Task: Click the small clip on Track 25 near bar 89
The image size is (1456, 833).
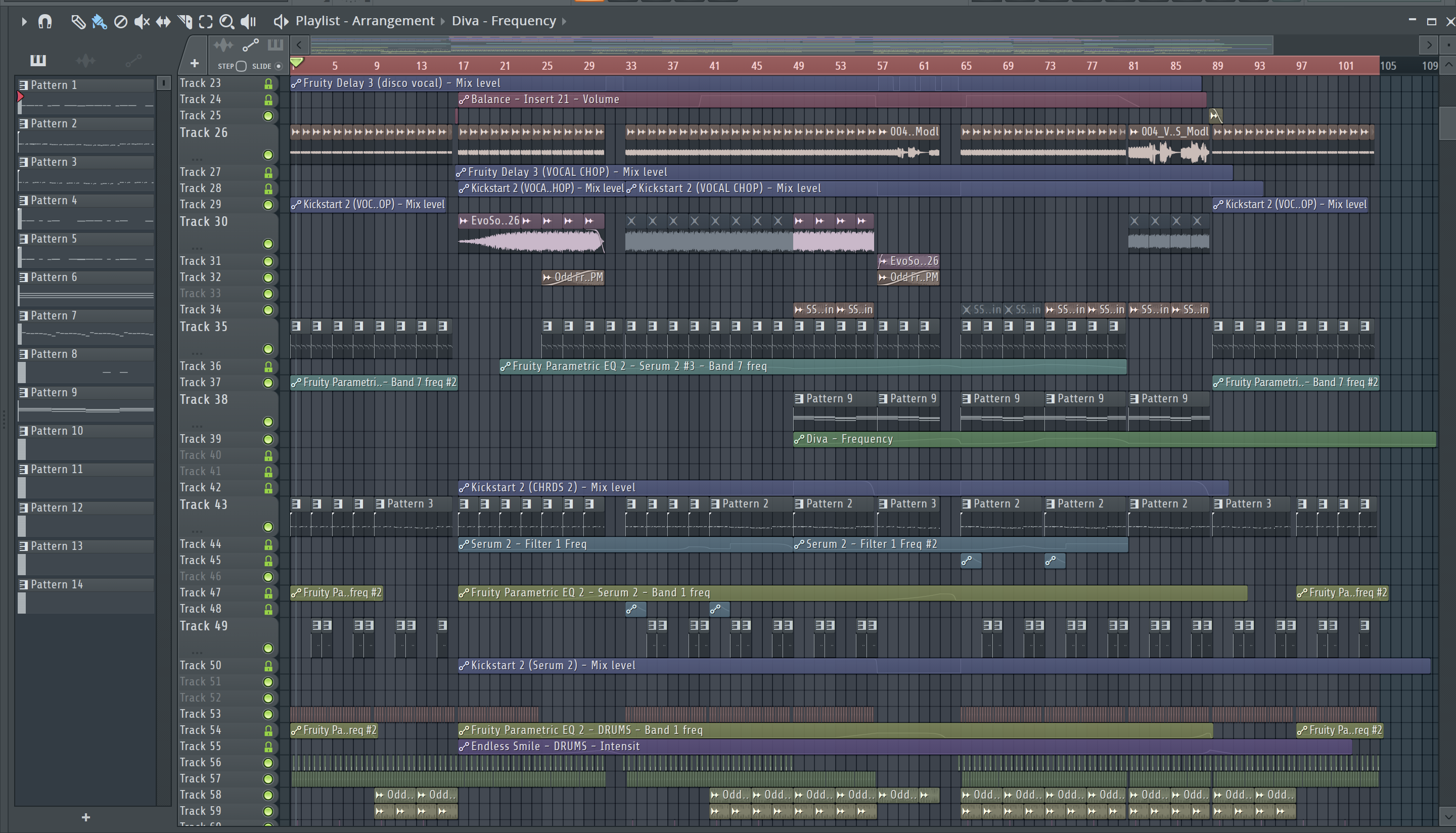Action: (x=1216, y=116)
